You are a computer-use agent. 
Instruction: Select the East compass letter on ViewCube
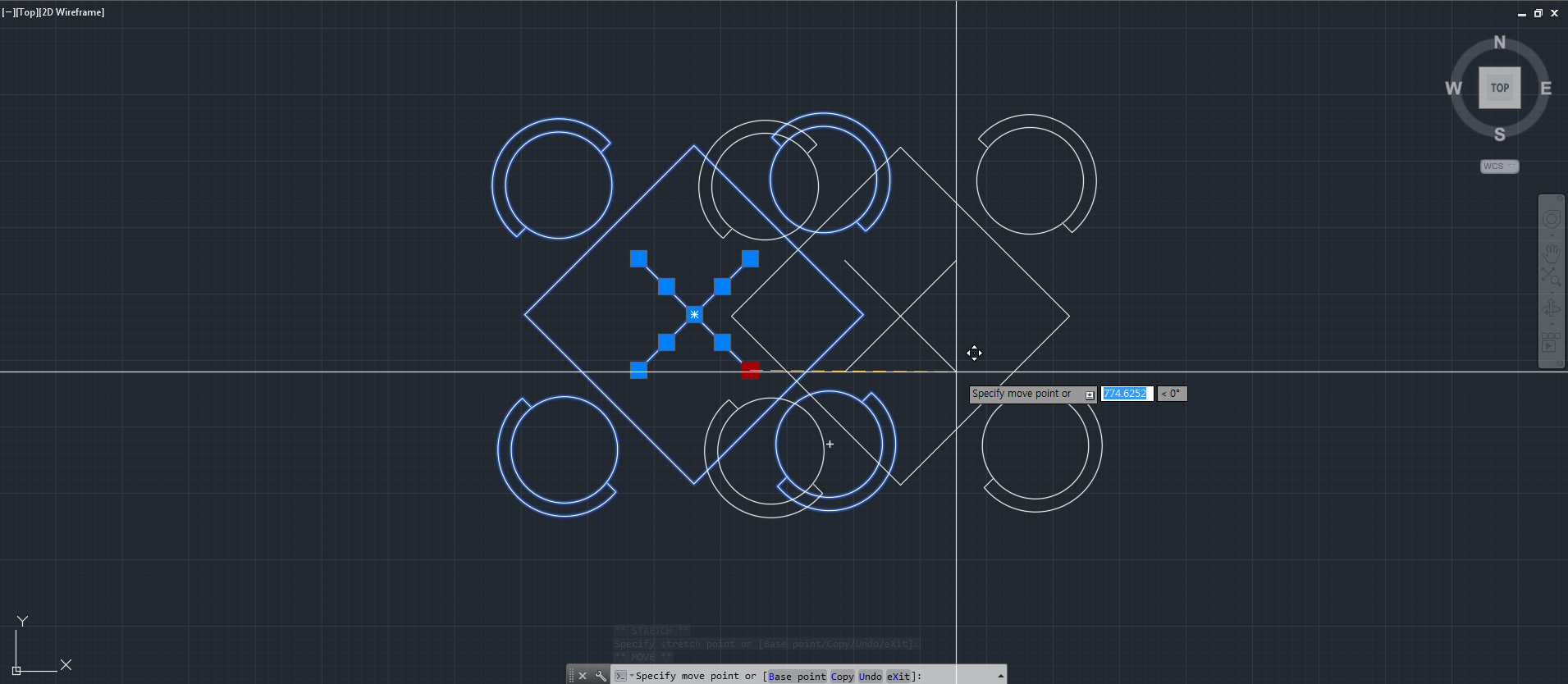tap(1546, 89)
